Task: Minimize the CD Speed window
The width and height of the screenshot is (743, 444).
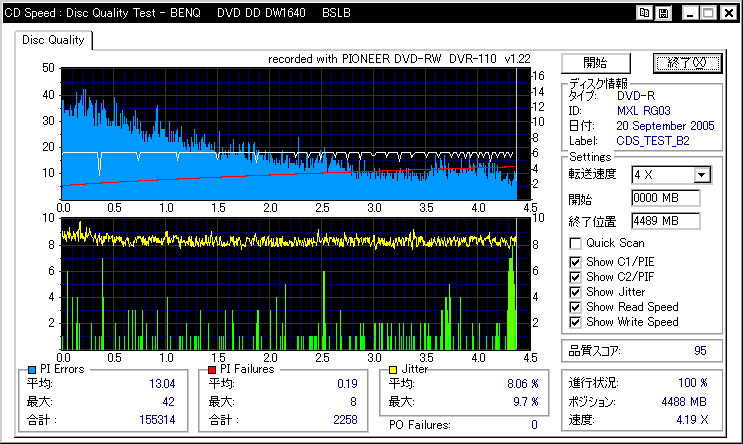Action: (x=689, y=13)
